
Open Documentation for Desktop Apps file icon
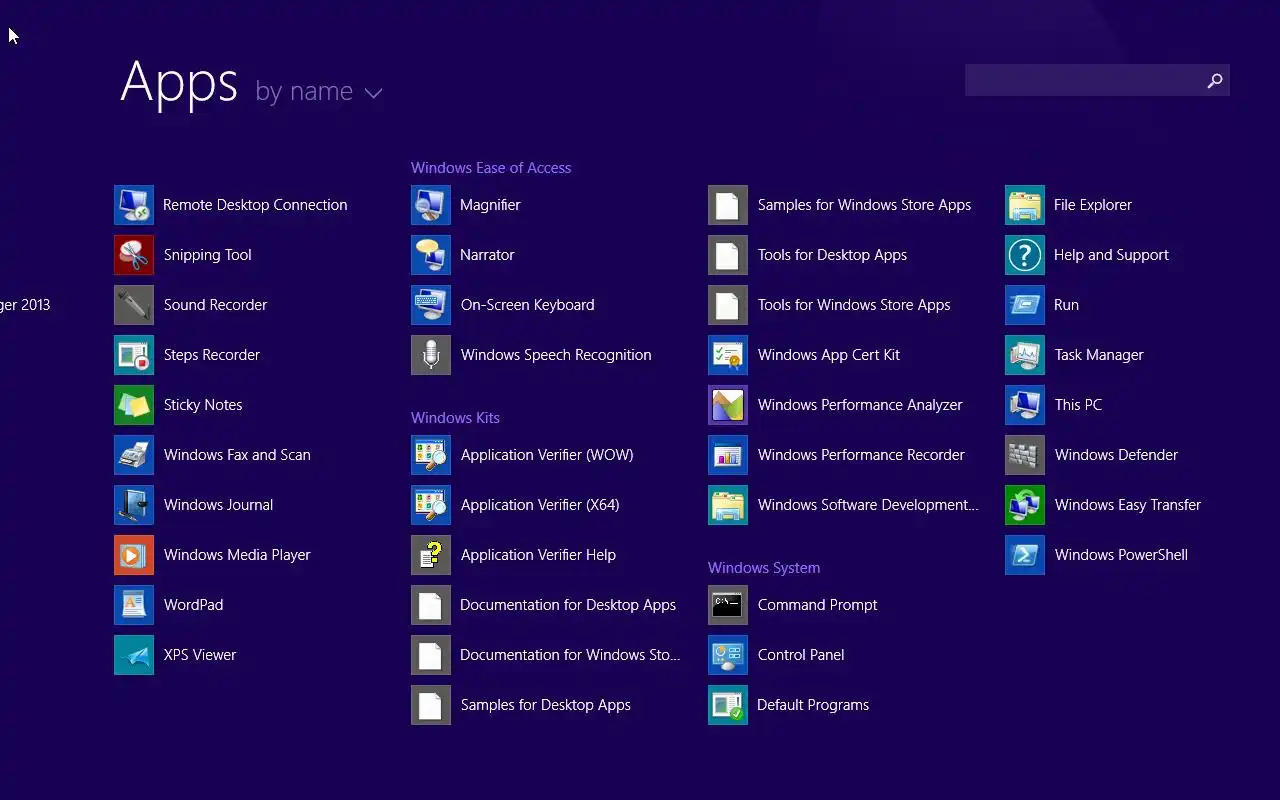point(431,605)
